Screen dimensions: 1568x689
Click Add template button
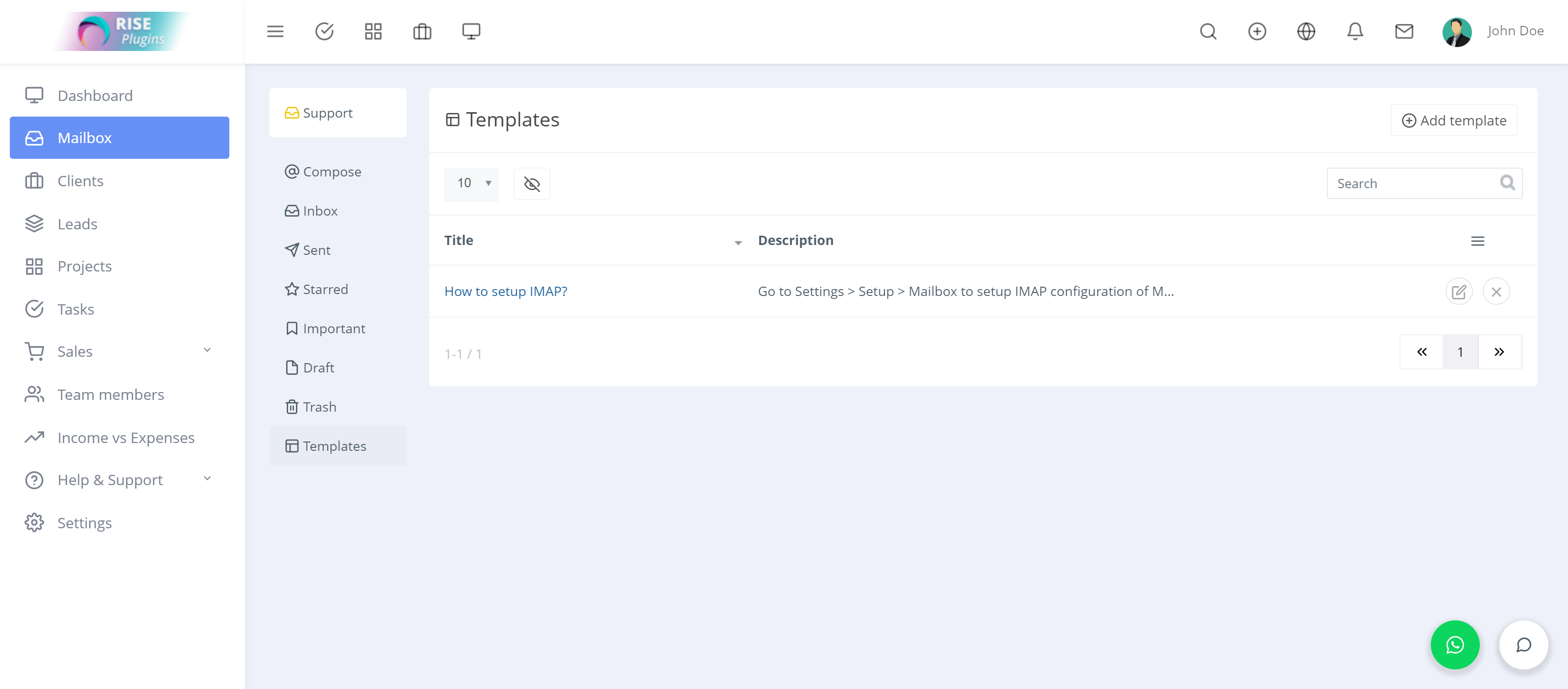click(x=1455, y=120)
